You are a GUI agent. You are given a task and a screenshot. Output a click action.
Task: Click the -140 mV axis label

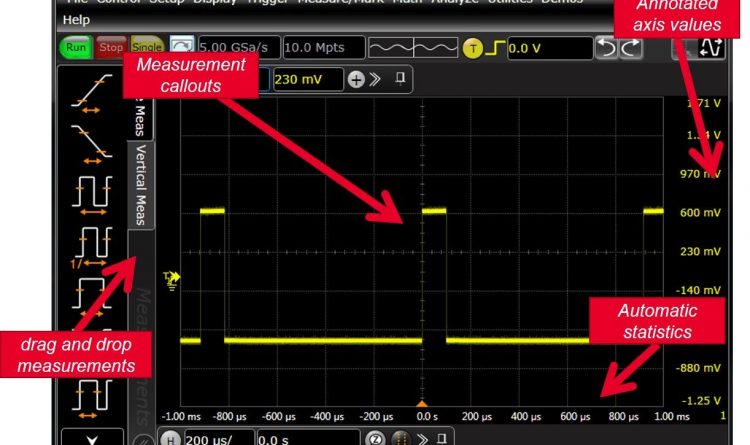698,290
